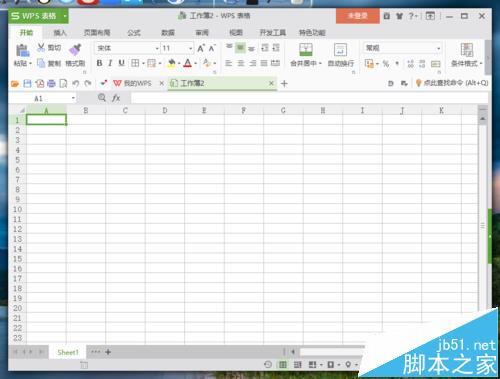Click the Undo arrow icon
This screenshot has height=379, width=500.
[76, 83]
